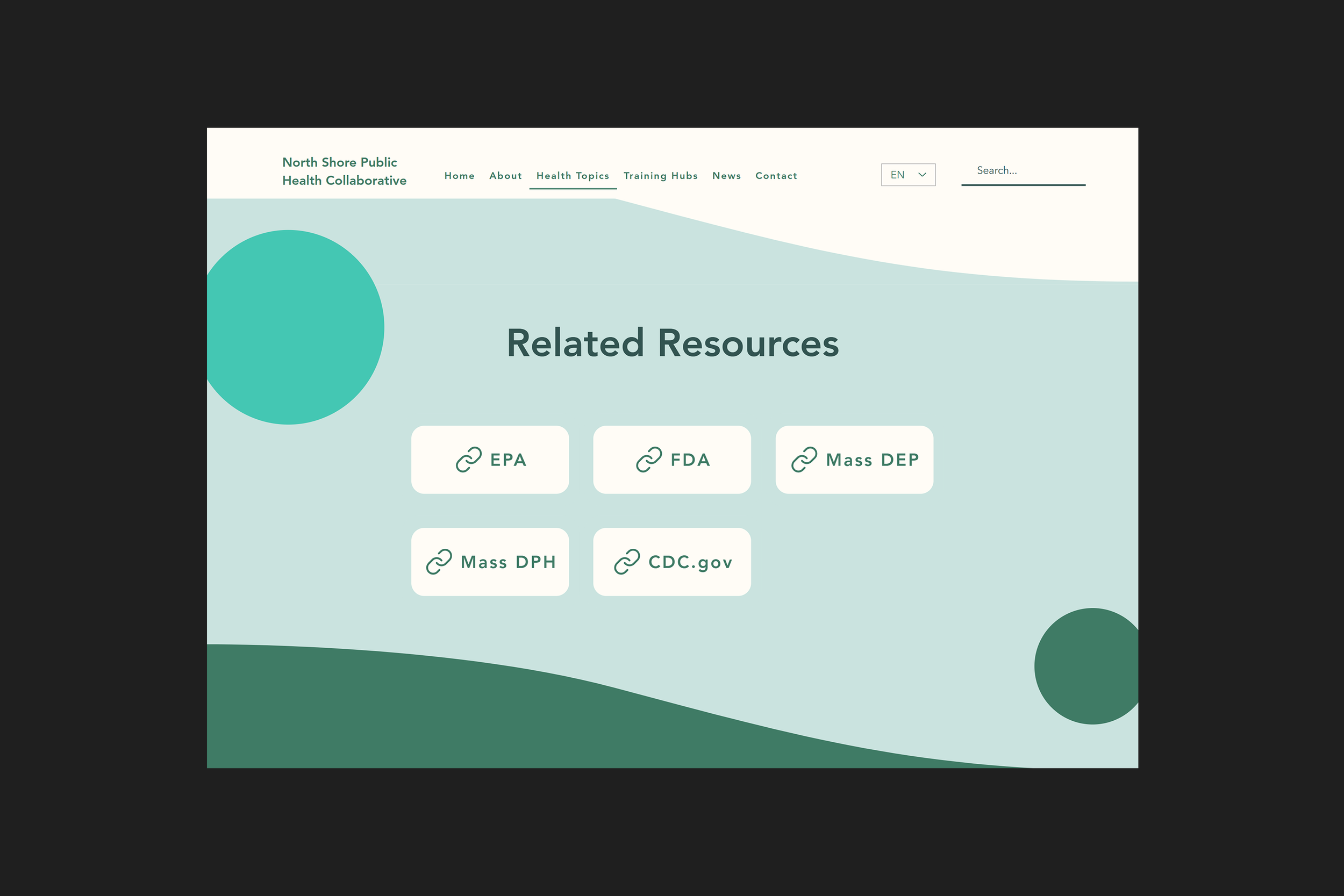The image size is (1344, 896).
Task: Select the Health Topics navigation tab
Action: coord(573,176)
